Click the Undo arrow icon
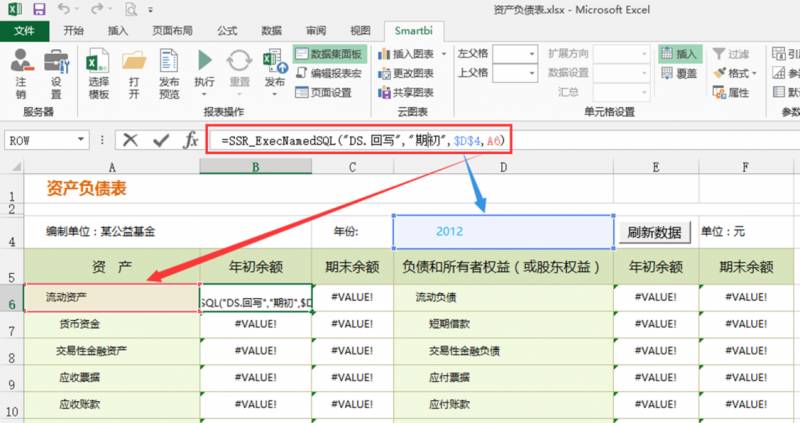The height and width of the screenshot is (423, 800). point(64,9)
